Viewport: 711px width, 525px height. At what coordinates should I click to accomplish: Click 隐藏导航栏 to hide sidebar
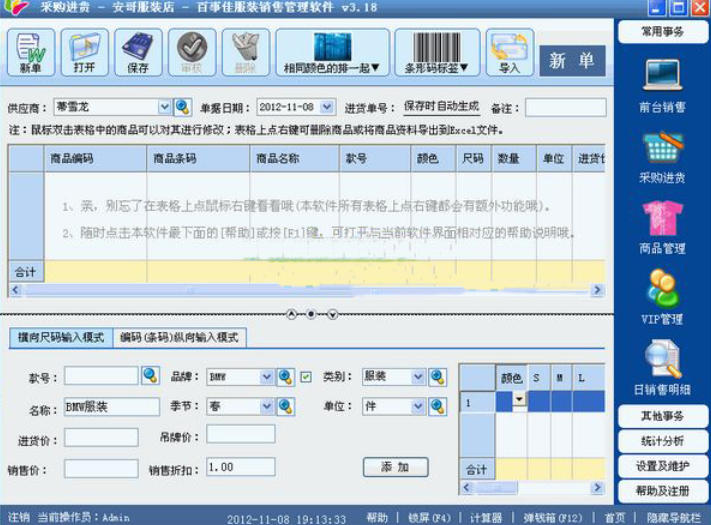click(x=673, y=517)
